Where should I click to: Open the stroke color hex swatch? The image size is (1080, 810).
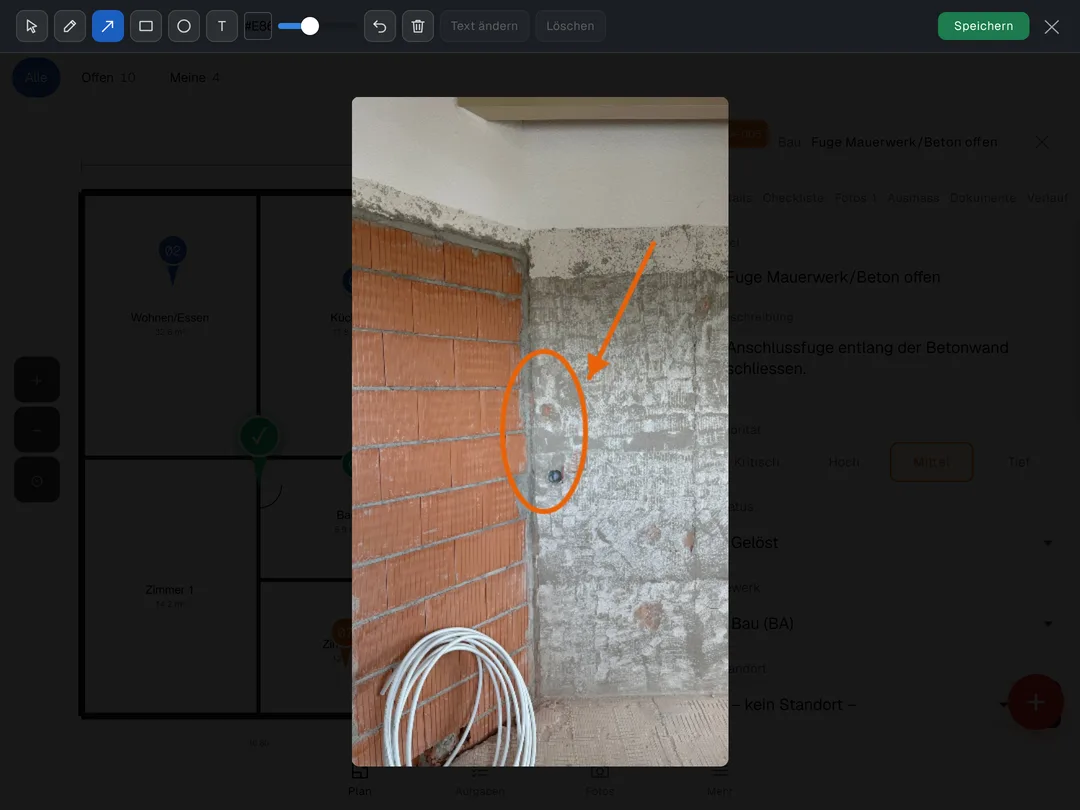[x=258, y=26]
